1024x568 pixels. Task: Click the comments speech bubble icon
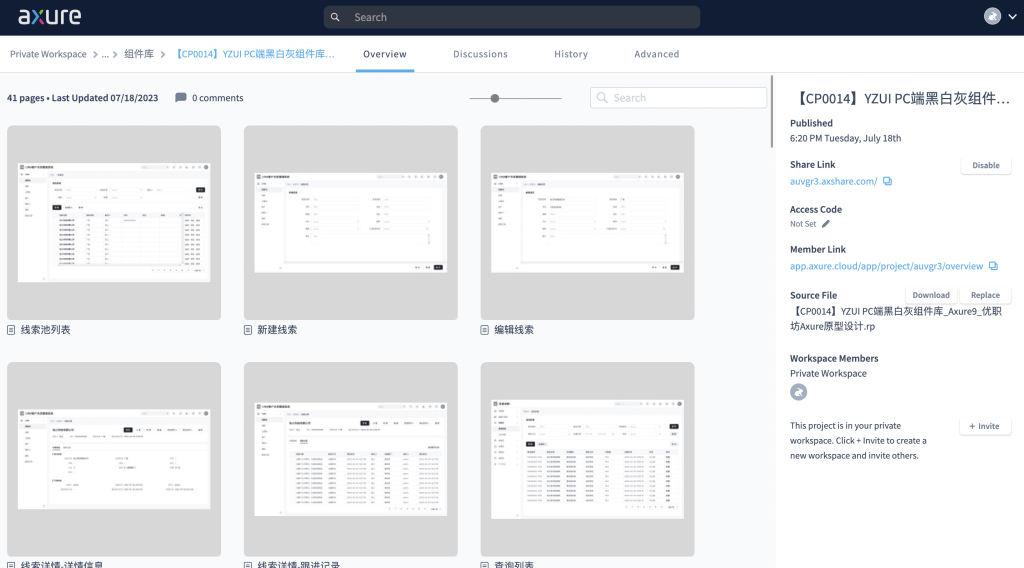[x=181, y=98]
